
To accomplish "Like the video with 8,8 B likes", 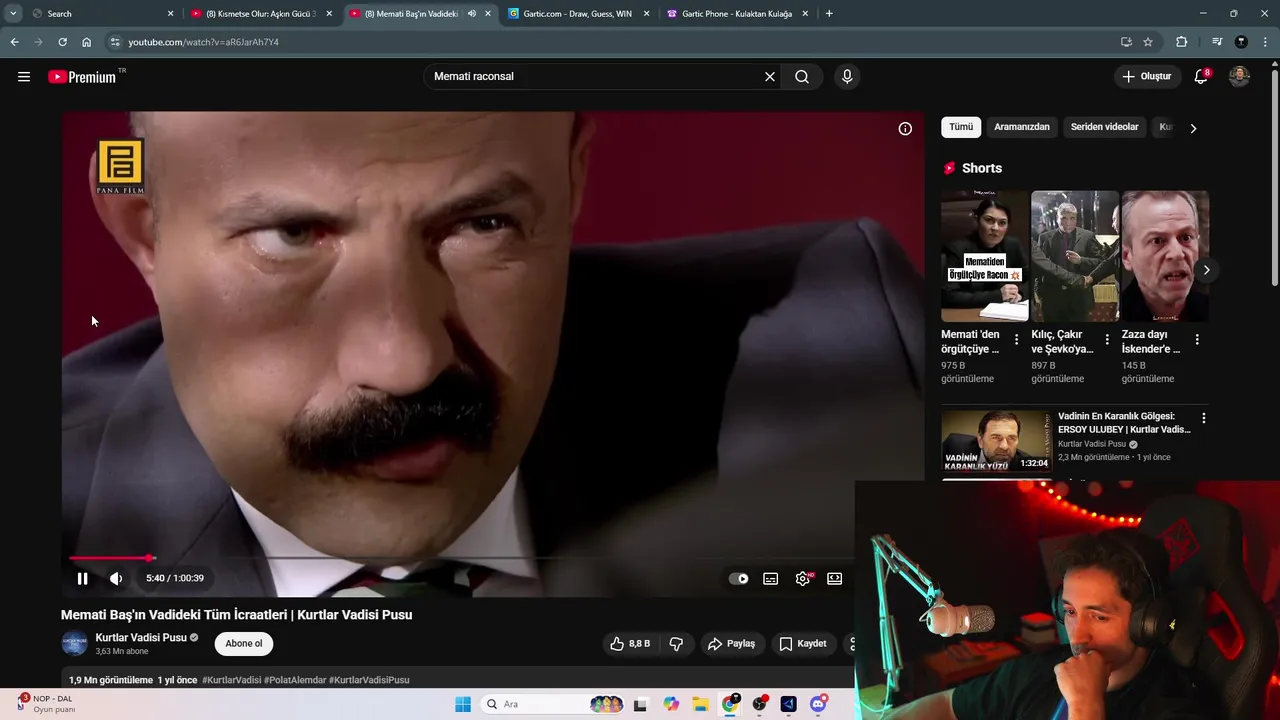I will click(630, 644).
